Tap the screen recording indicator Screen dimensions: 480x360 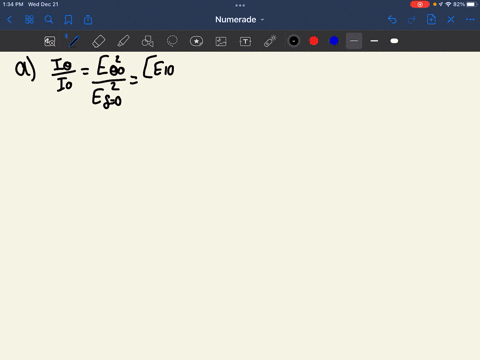point(420,4)
